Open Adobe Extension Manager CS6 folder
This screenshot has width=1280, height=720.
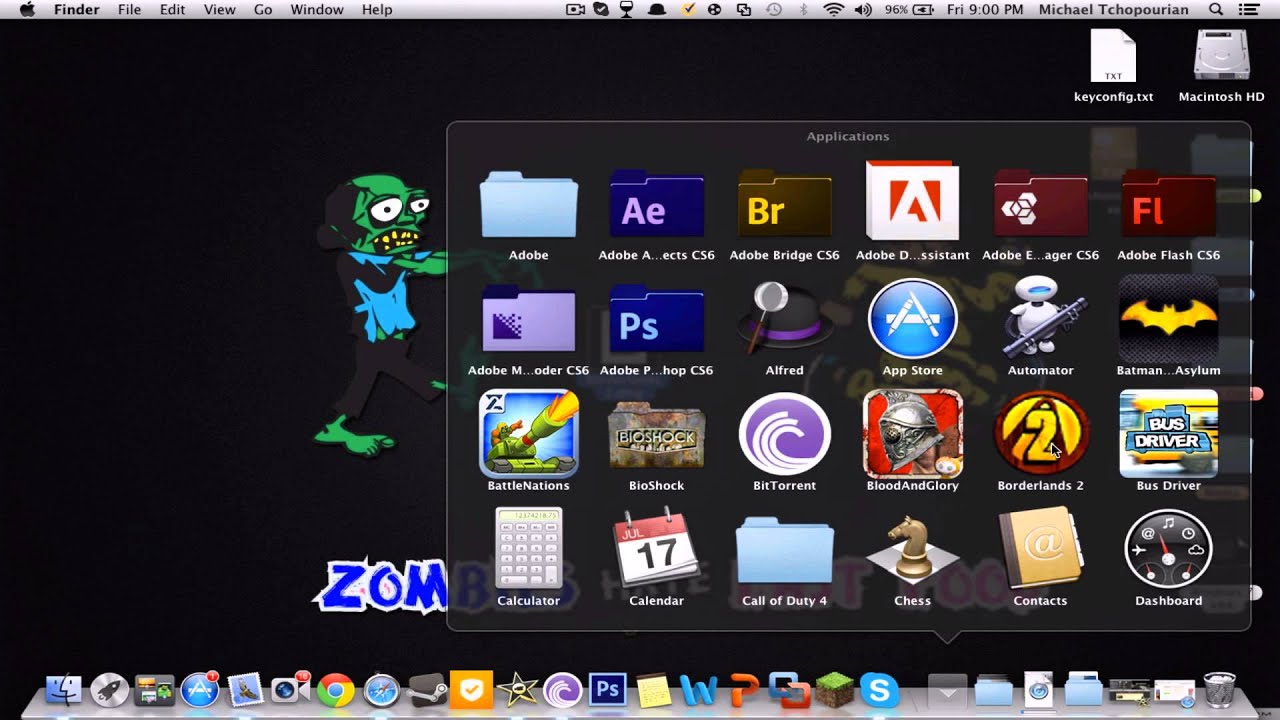pos(1040,204)
